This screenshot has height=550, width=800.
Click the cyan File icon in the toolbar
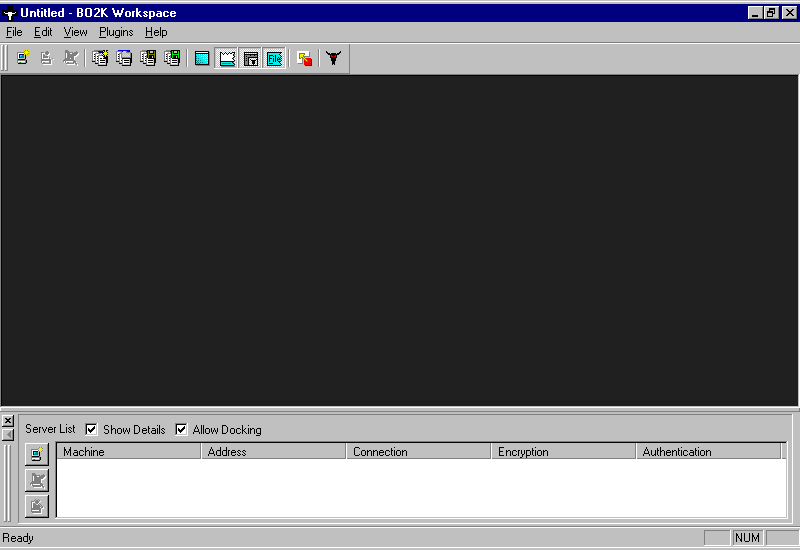[x=274, y=58]
